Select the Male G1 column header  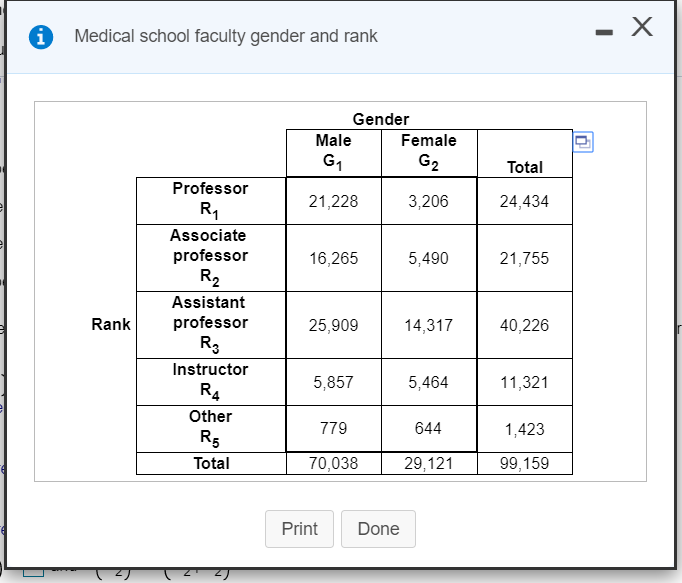(334, 153)
